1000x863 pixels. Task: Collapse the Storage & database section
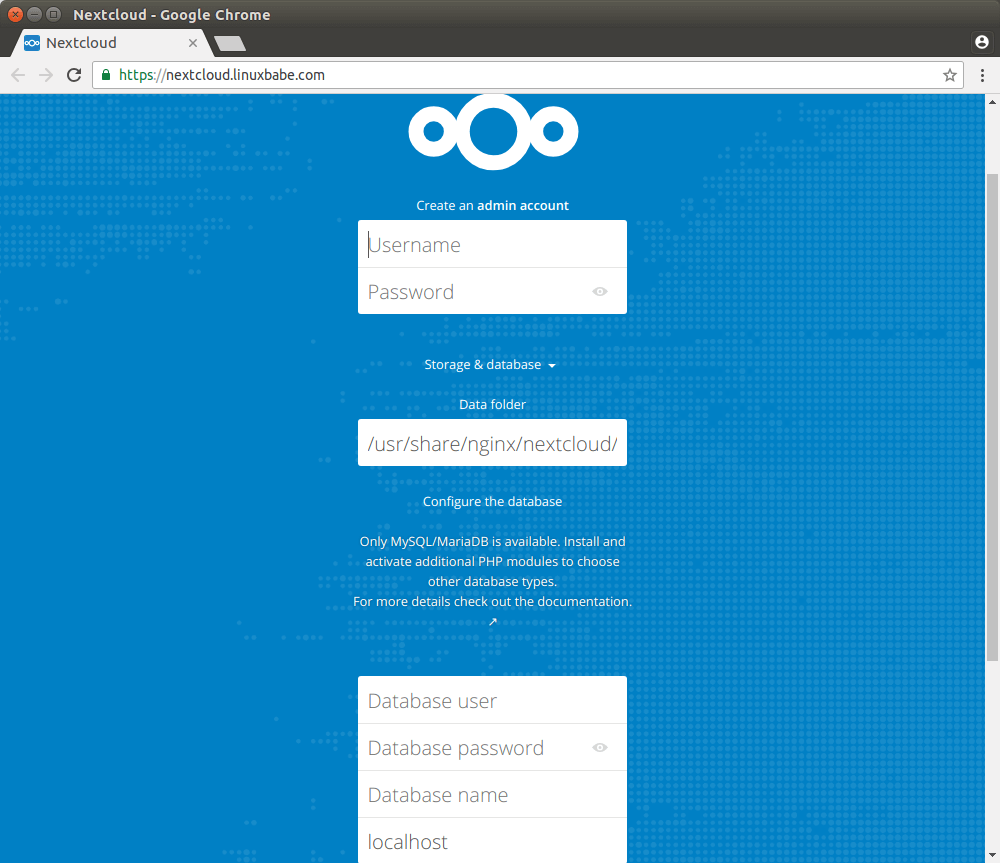pos(490,365)
